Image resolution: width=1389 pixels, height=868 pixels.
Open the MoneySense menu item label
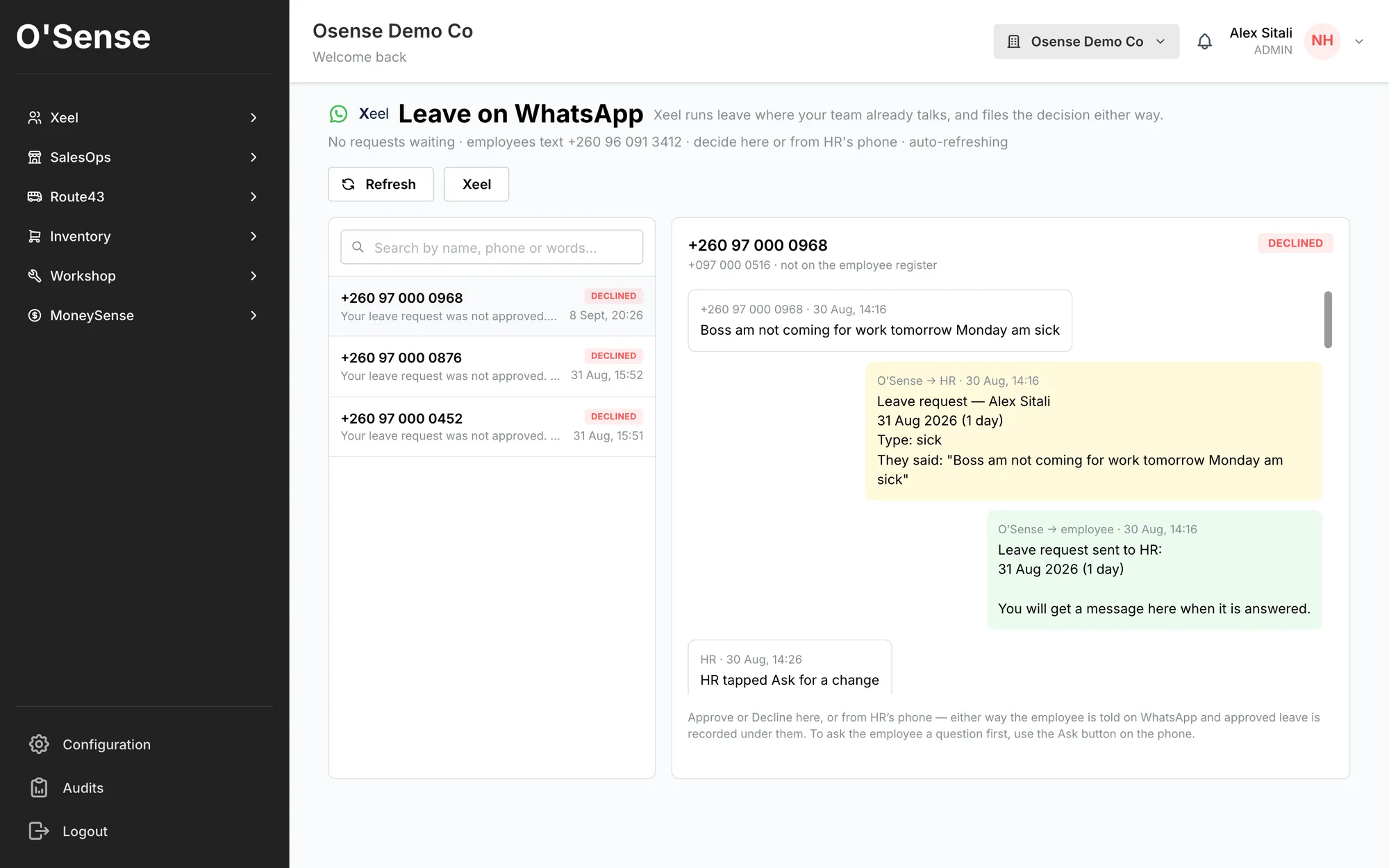pos(92,316)
